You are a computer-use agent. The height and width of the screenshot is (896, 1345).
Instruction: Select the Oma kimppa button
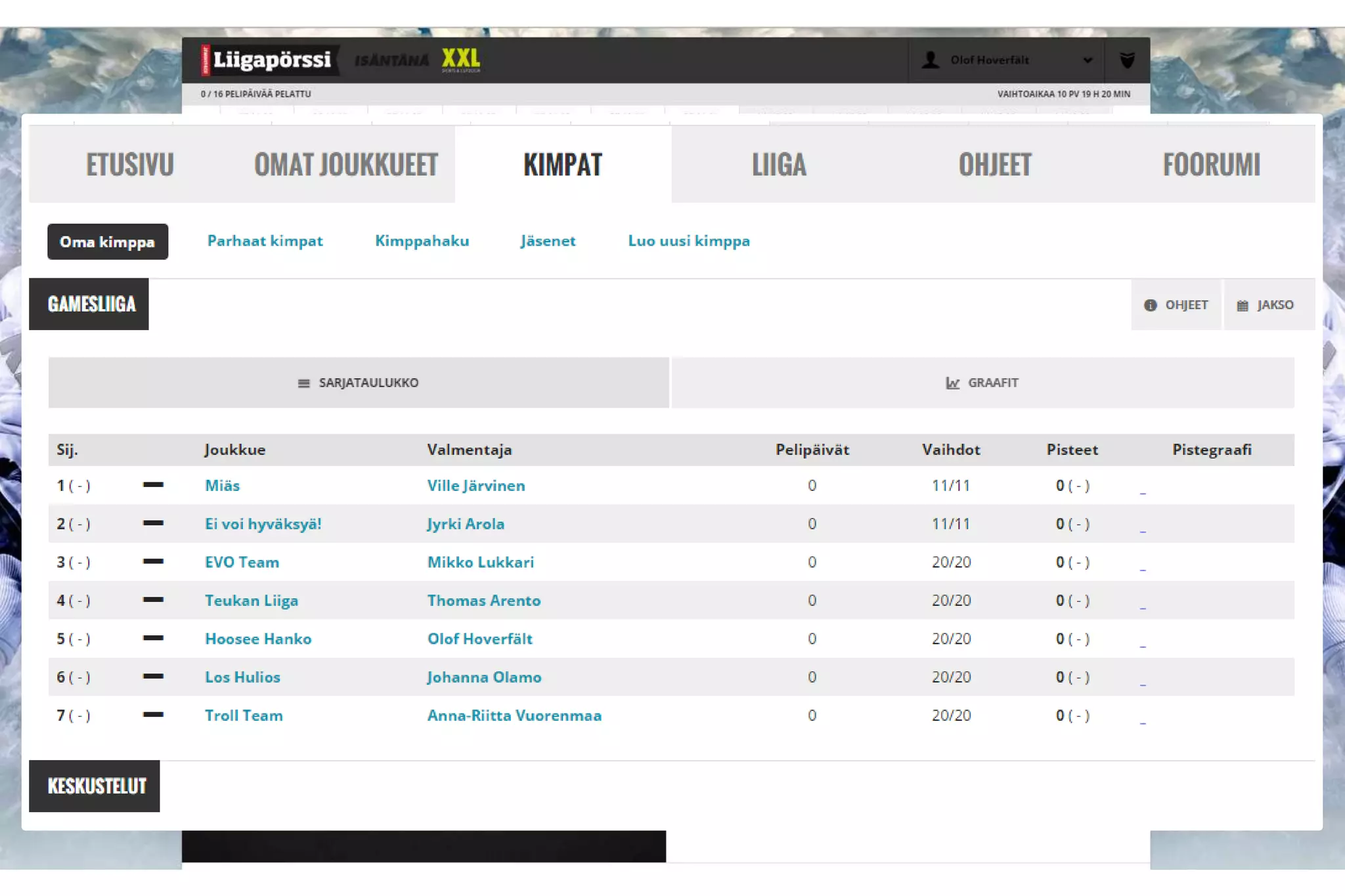pyautogui.click(x=107, y=242)
